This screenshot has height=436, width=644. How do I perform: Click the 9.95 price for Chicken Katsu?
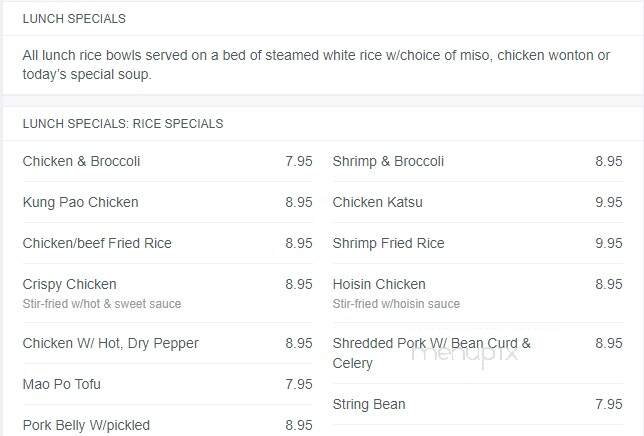pyautogui.click(x=608, y=202)
